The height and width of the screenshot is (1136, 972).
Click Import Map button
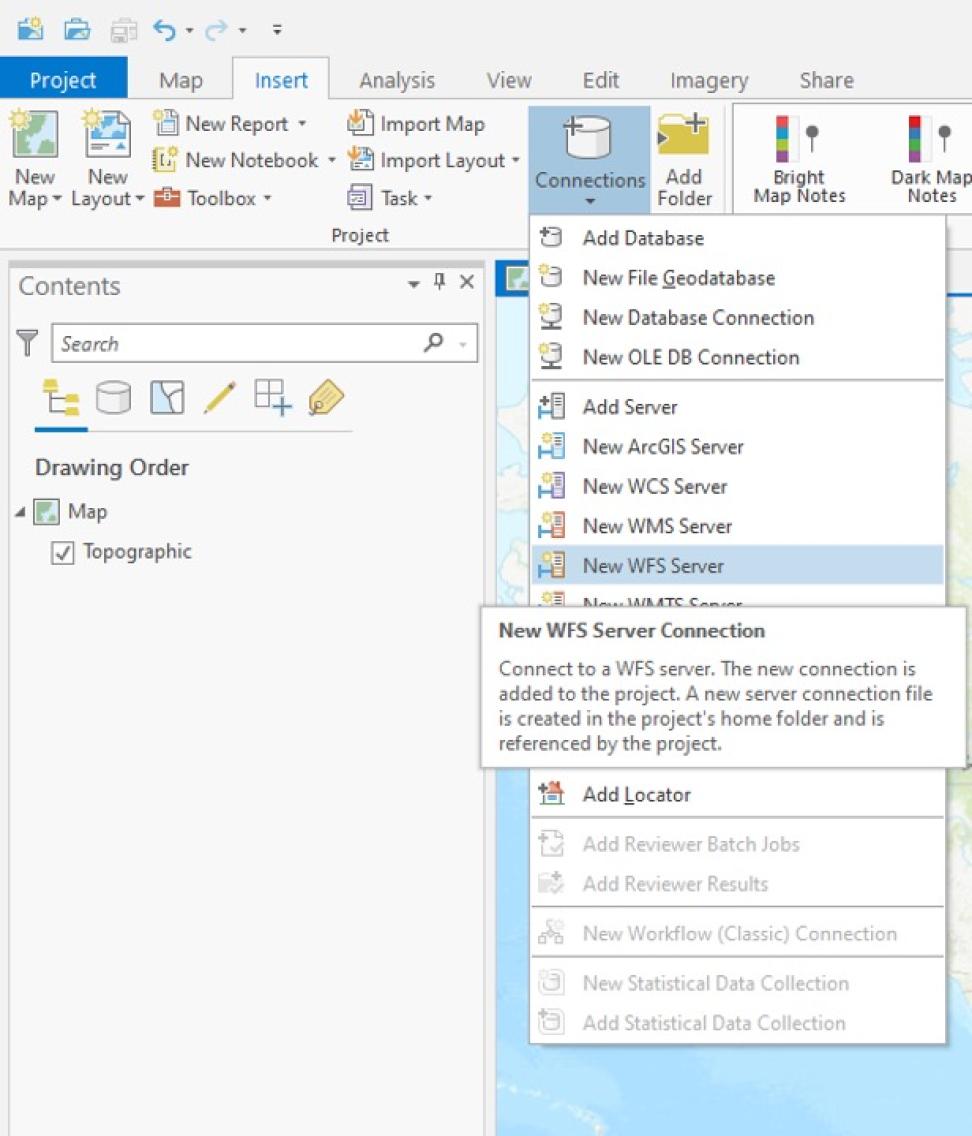416,124
